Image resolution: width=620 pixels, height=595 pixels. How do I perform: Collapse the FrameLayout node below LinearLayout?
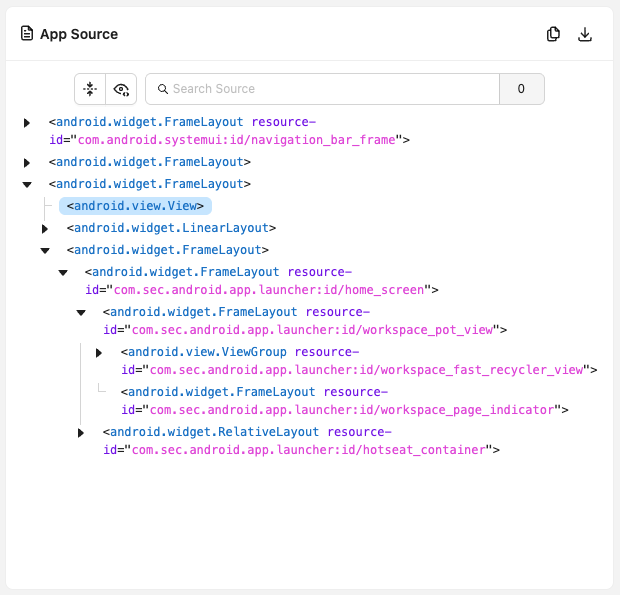tap(45, 251)
